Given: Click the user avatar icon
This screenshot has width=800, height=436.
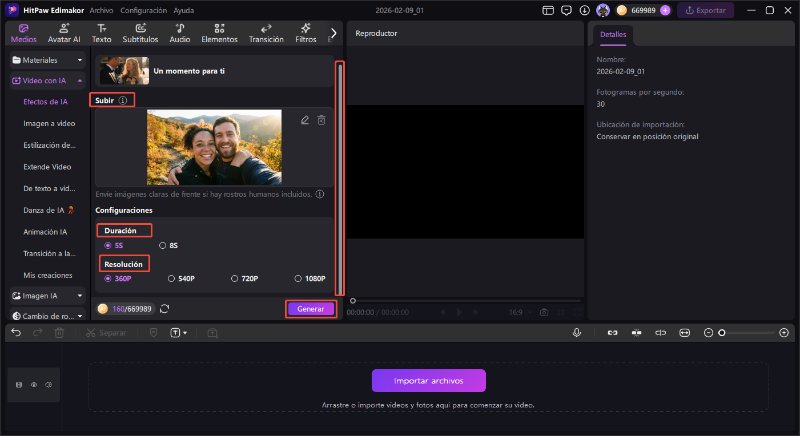Looking at the screenshot, I should point(603,10).
